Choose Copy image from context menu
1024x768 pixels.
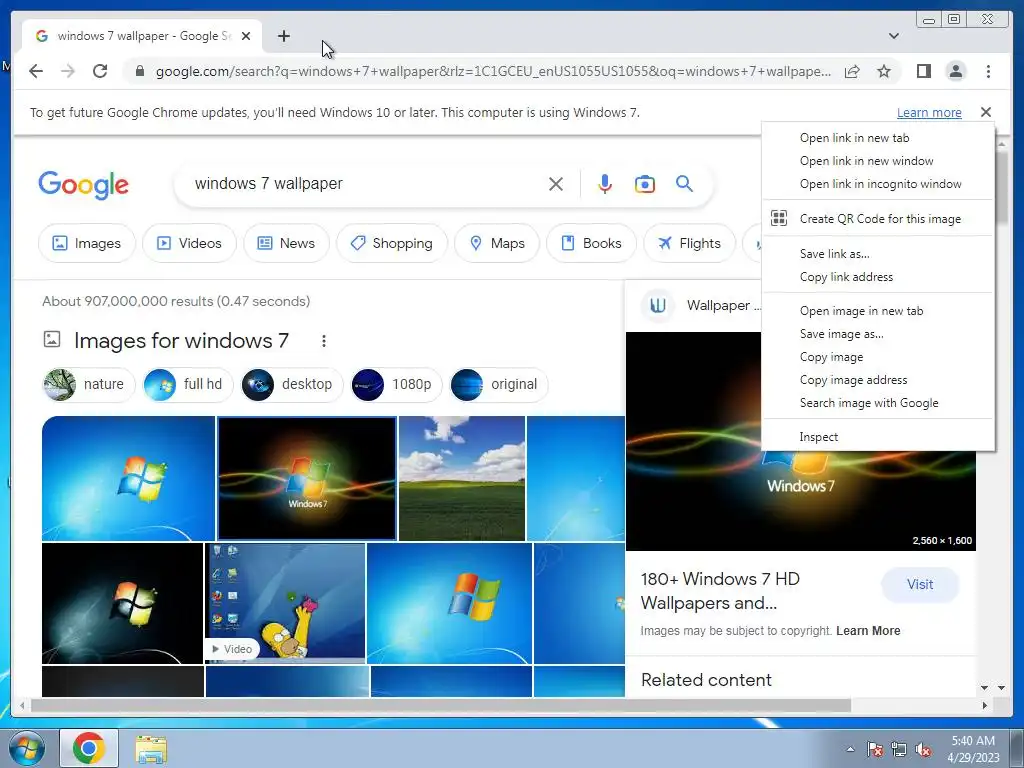878,357
